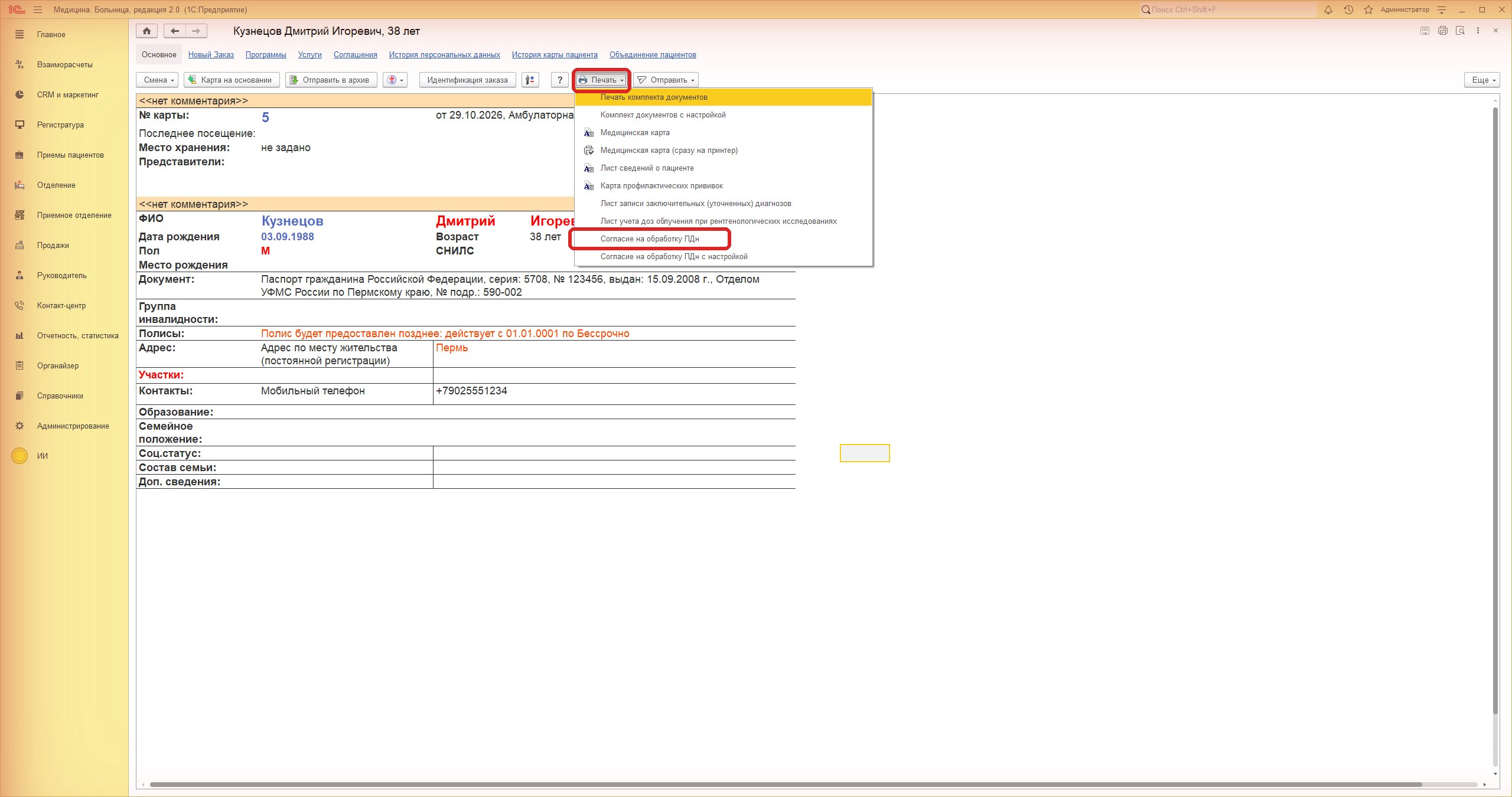1512x797 pixels.
Task: Open История персональных данных link
Action: pyautogui.click(x=444, y=54)
